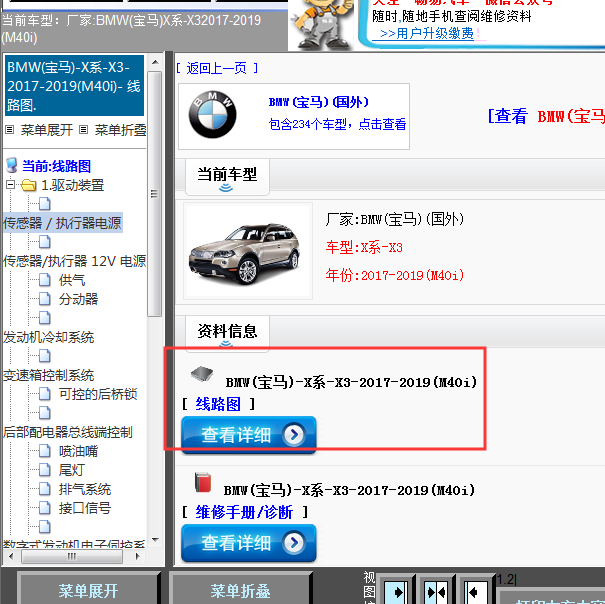605x604 pixels.
Task: Click the 返回上一页 link
Action: [x=217, y=68]
